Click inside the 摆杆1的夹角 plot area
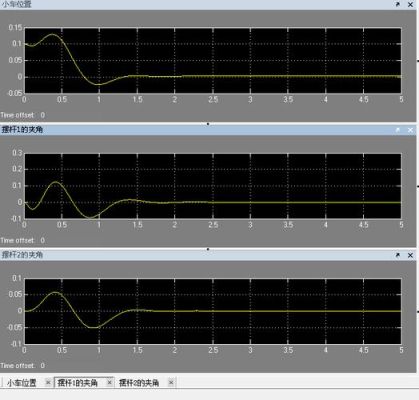 (213, 186)
